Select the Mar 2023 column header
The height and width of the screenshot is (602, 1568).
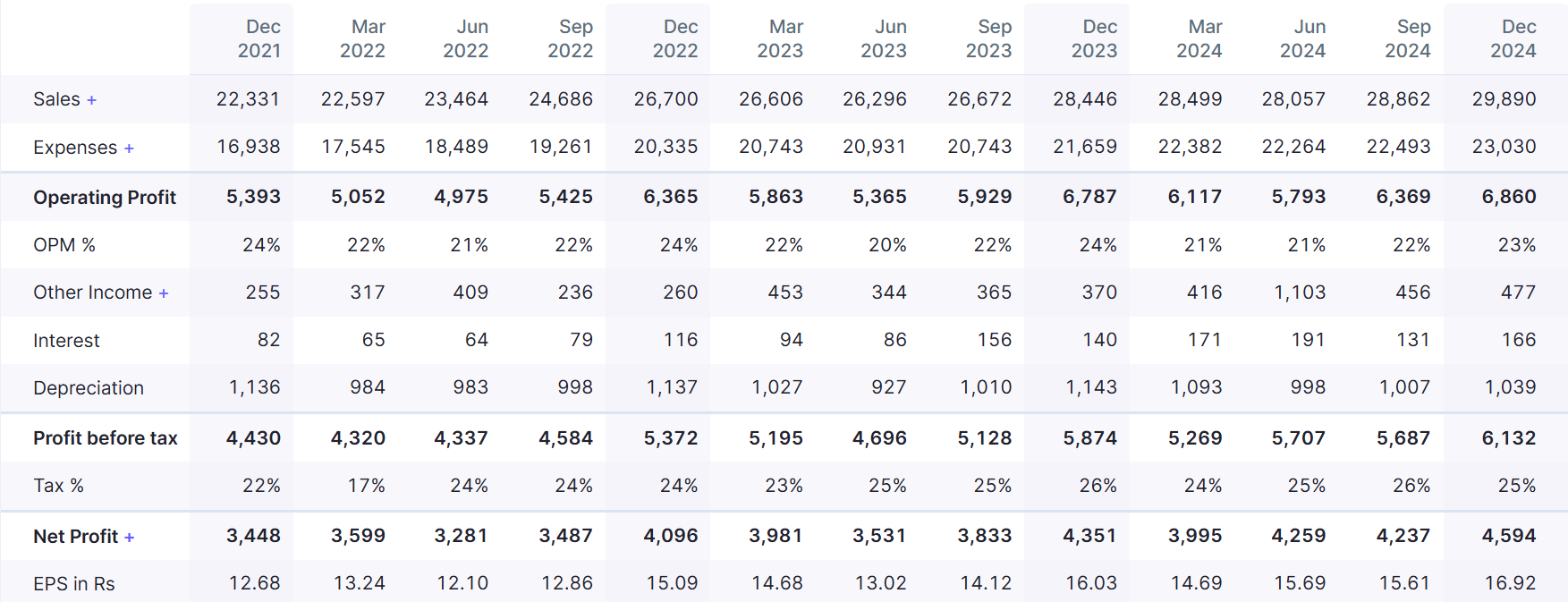[x=781, y=39]
